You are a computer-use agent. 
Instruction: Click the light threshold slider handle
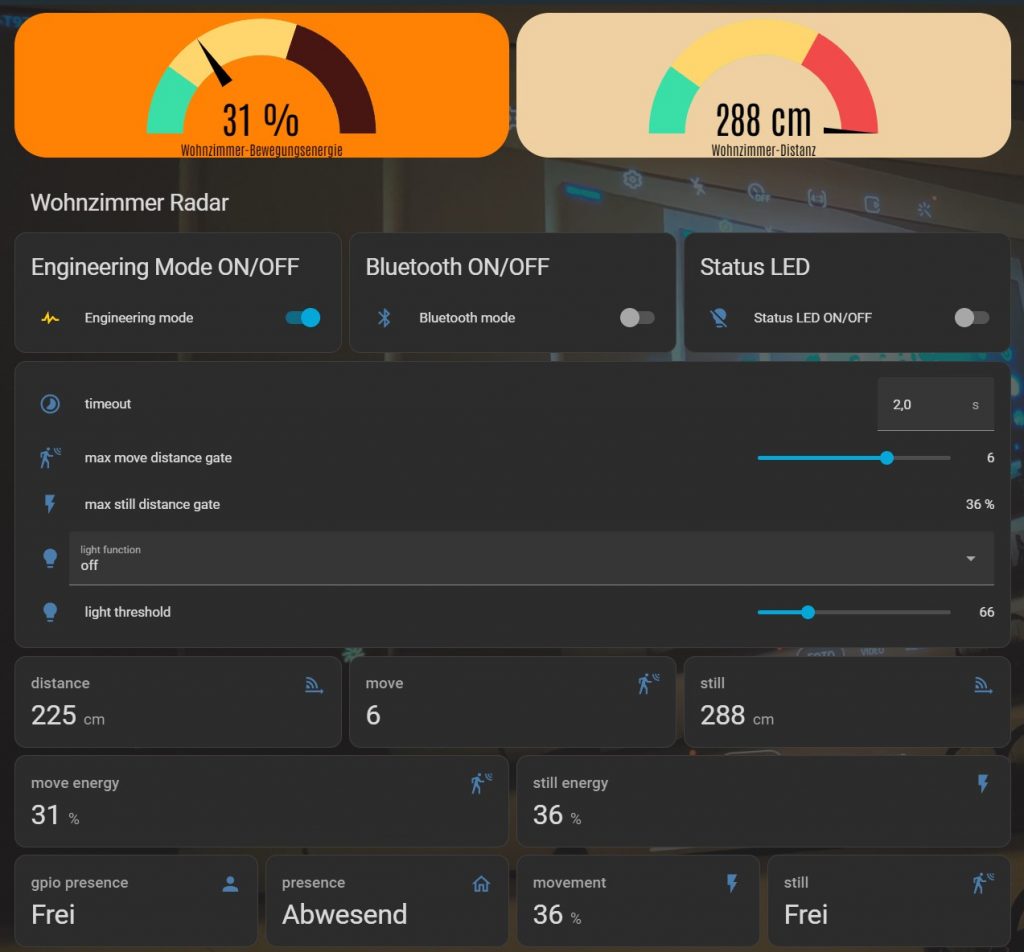(808, 612)
